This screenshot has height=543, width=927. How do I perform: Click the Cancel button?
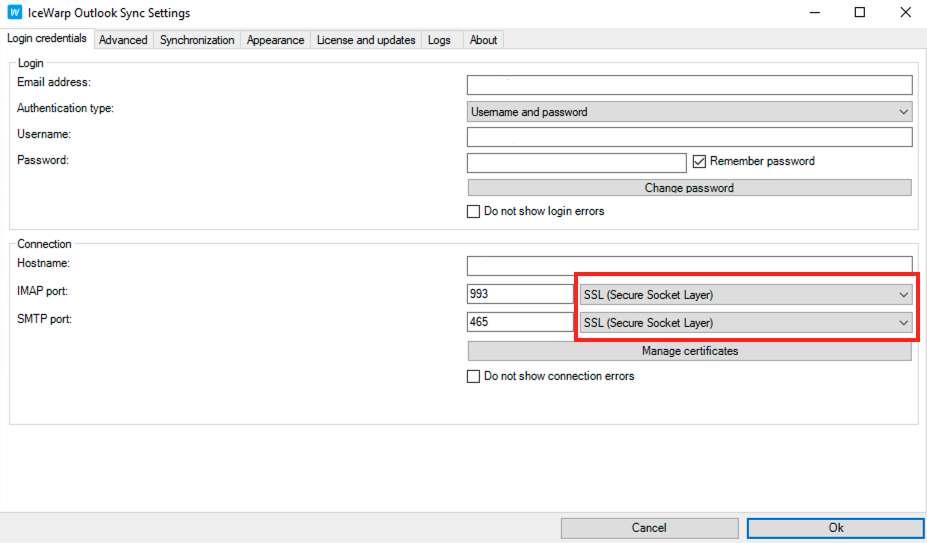click(649, 528)
